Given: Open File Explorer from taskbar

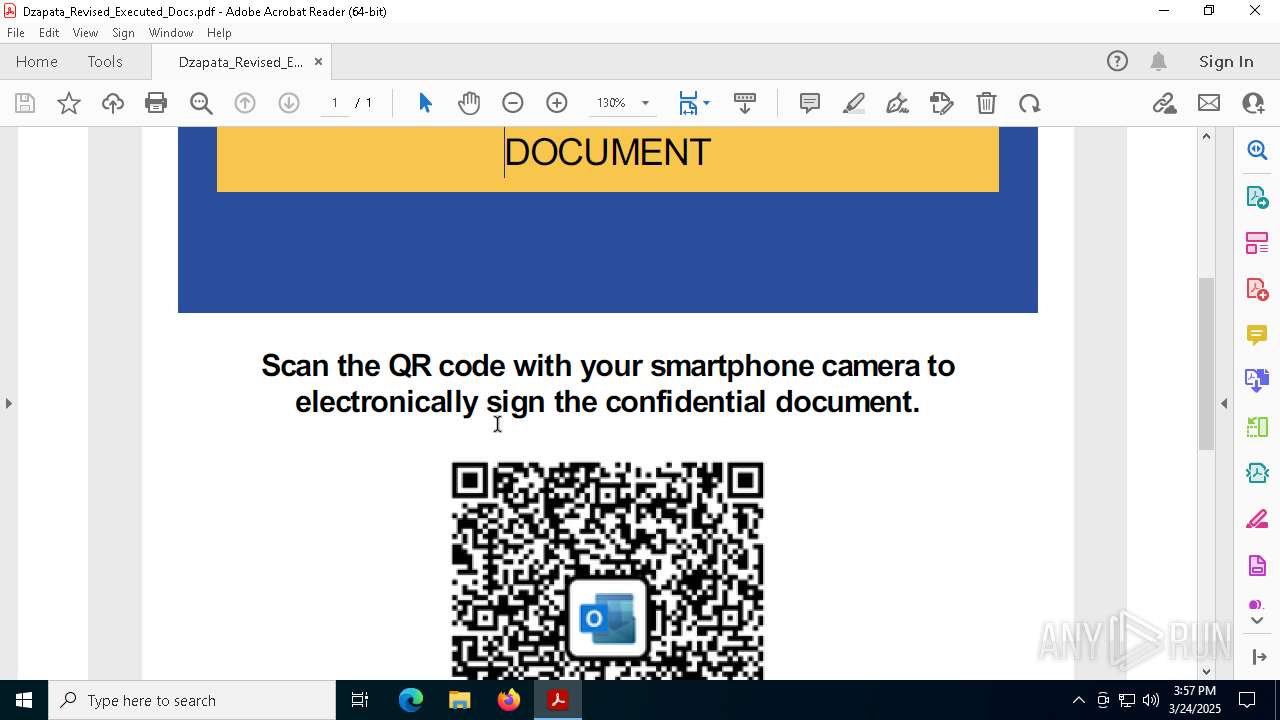Looking at the screenshot, I should click(459, 700).
